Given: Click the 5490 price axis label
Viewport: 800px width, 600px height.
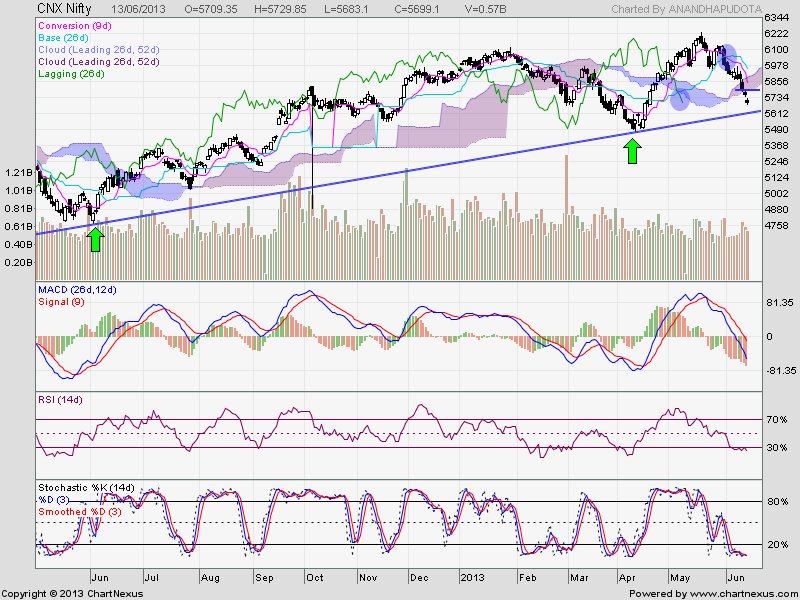Looking at the screenshot, I should tap(776, 129).
